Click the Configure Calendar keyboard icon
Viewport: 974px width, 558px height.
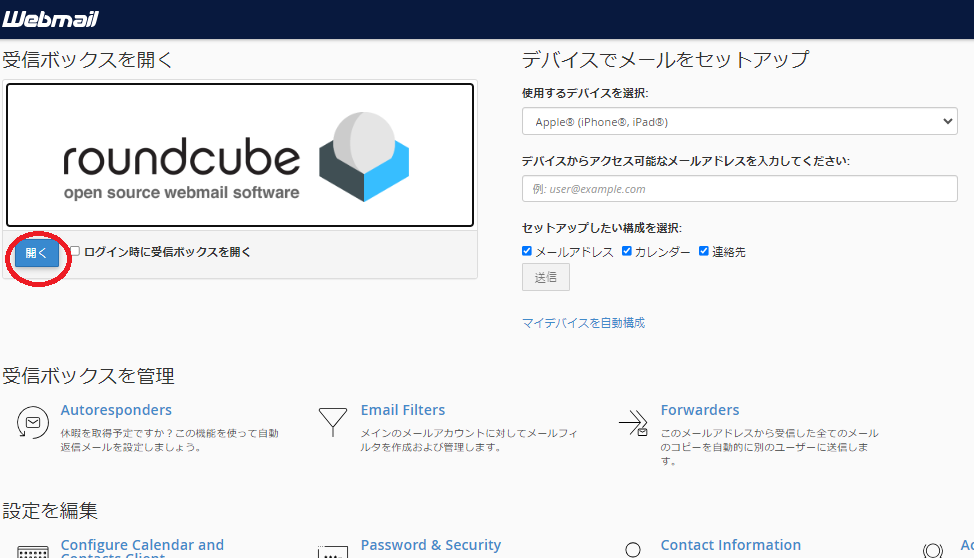coord(33,552)
